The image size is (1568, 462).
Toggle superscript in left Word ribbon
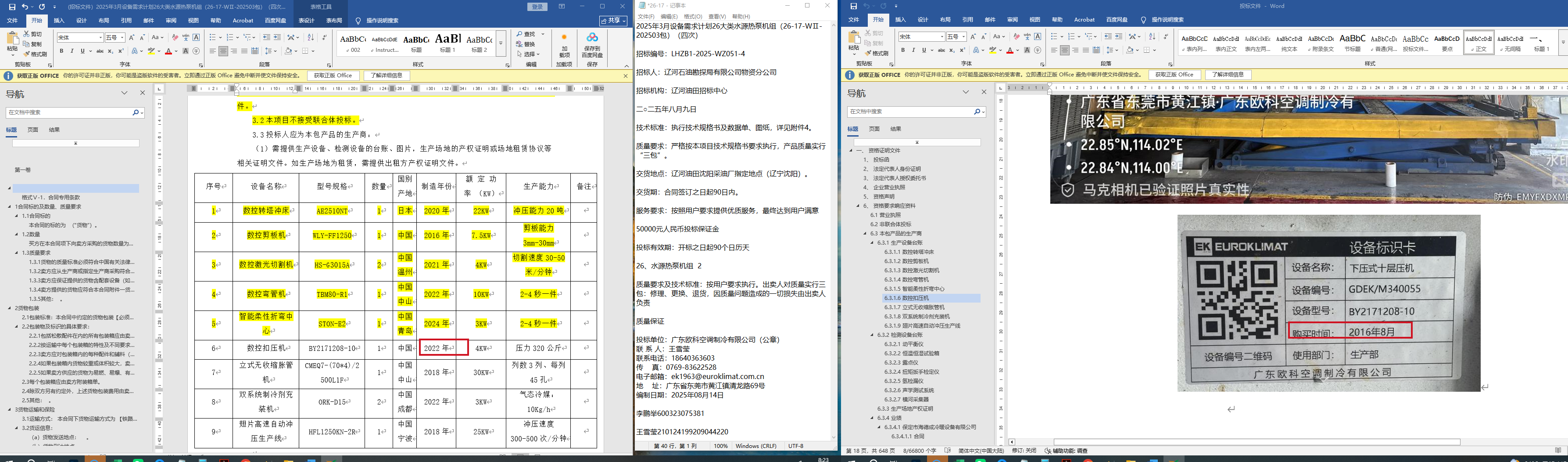coord(121,51)
